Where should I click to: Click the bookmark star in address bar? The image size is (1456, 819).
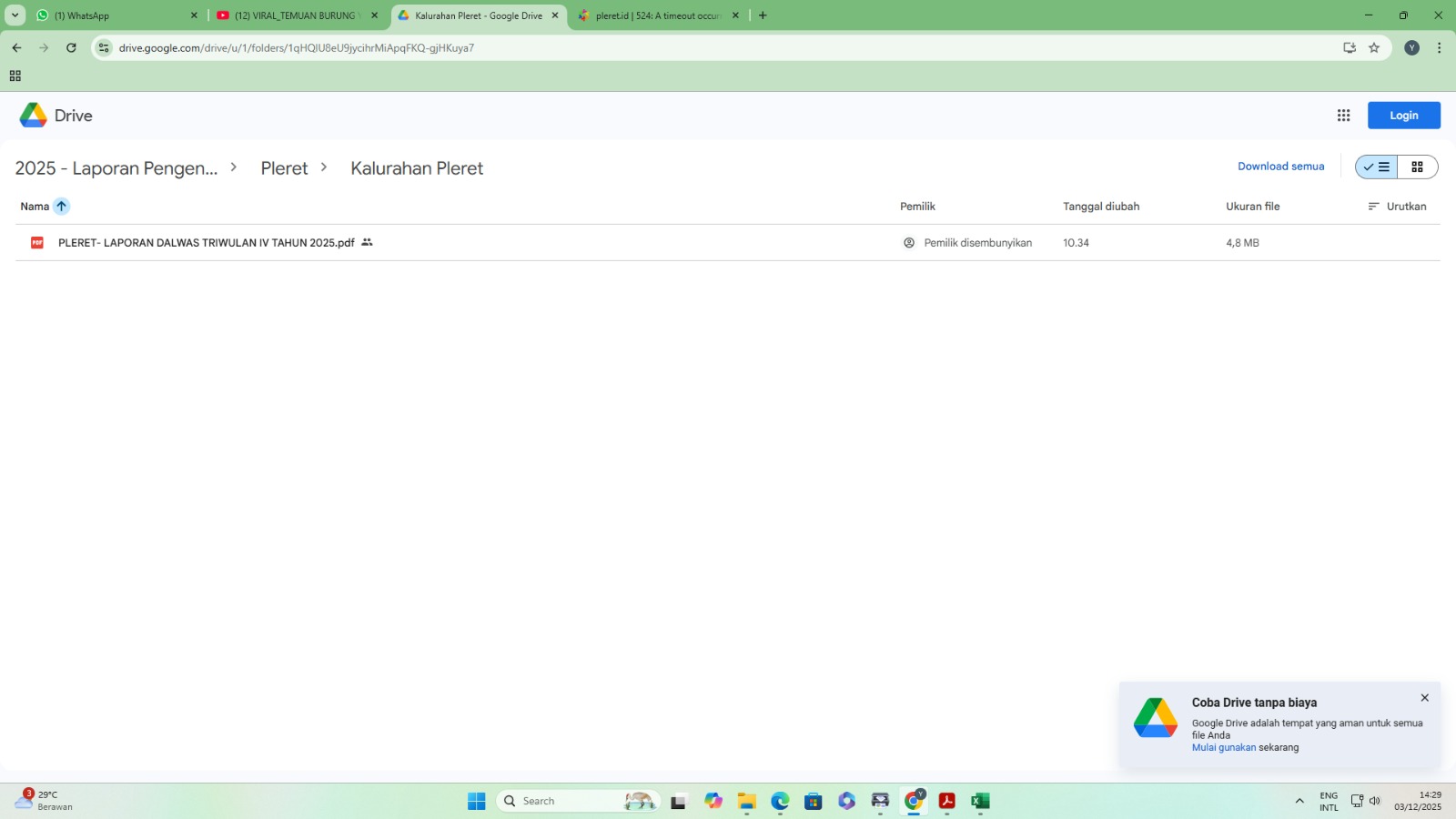[1374, 48]
